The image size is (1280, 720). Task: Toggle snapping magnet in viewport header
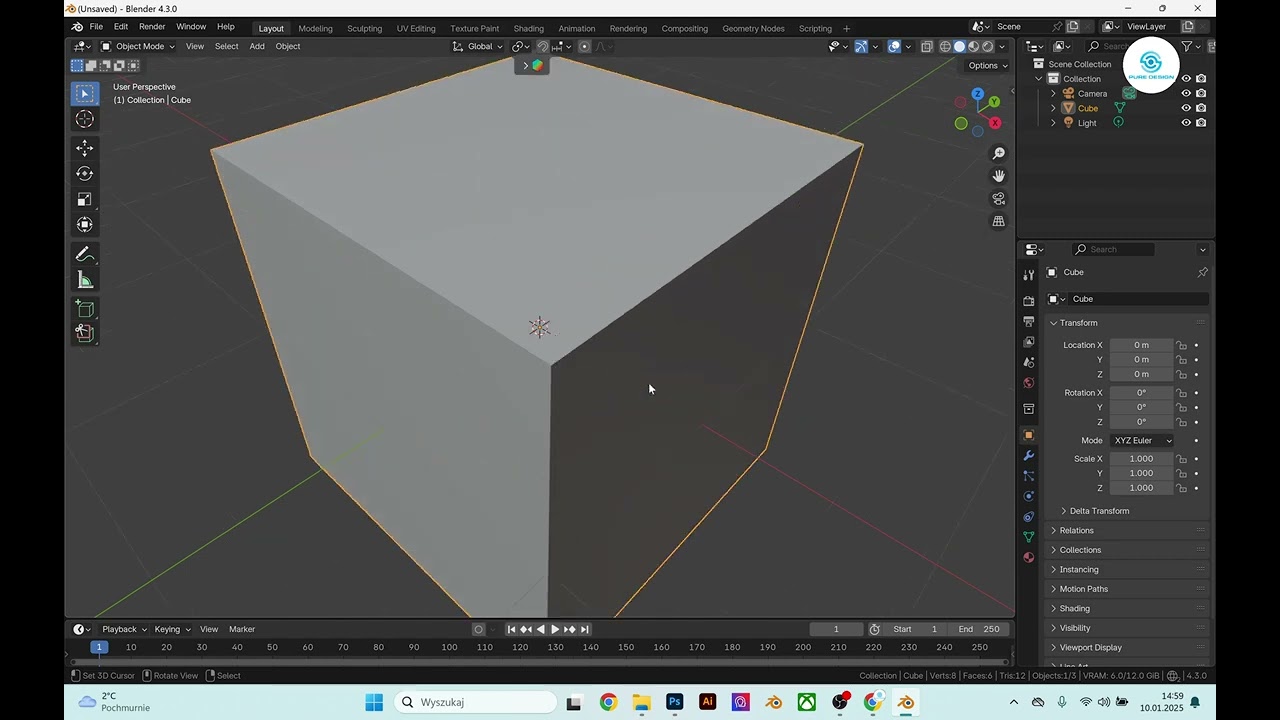click(543, 46)
